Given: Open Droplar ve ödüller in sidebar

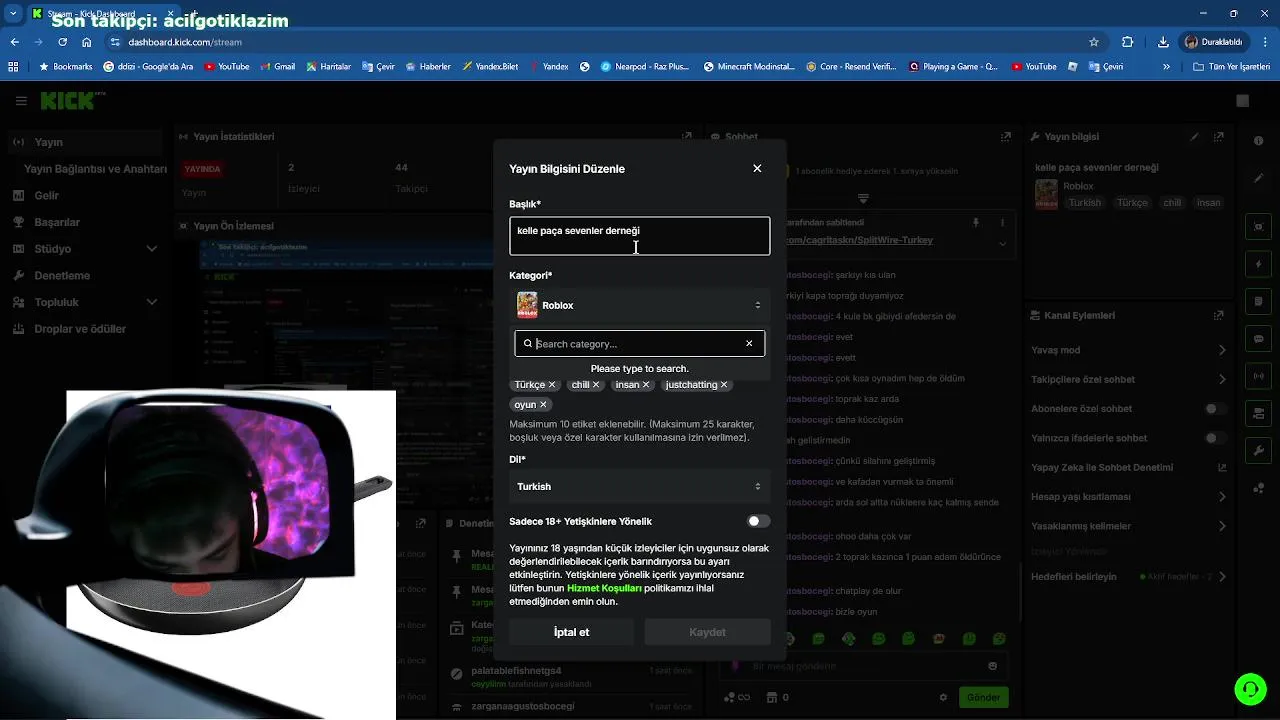Looking at the screenshot, I should tap(80, 329).
